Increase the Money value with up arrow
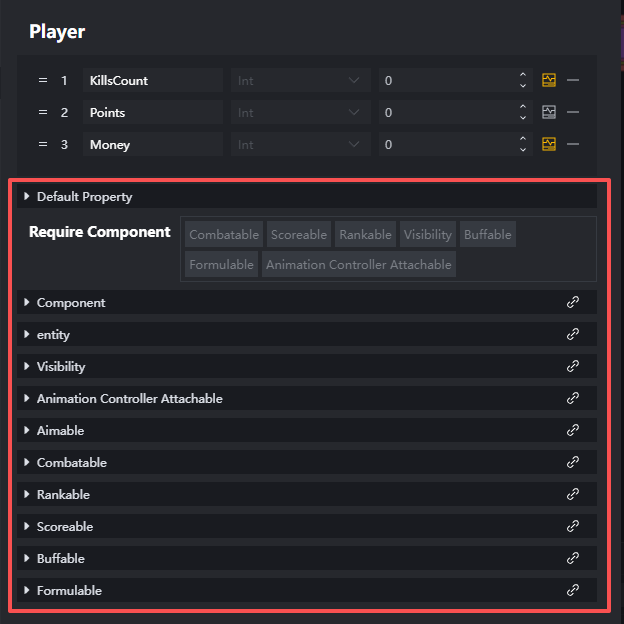 tap(523, 139)
